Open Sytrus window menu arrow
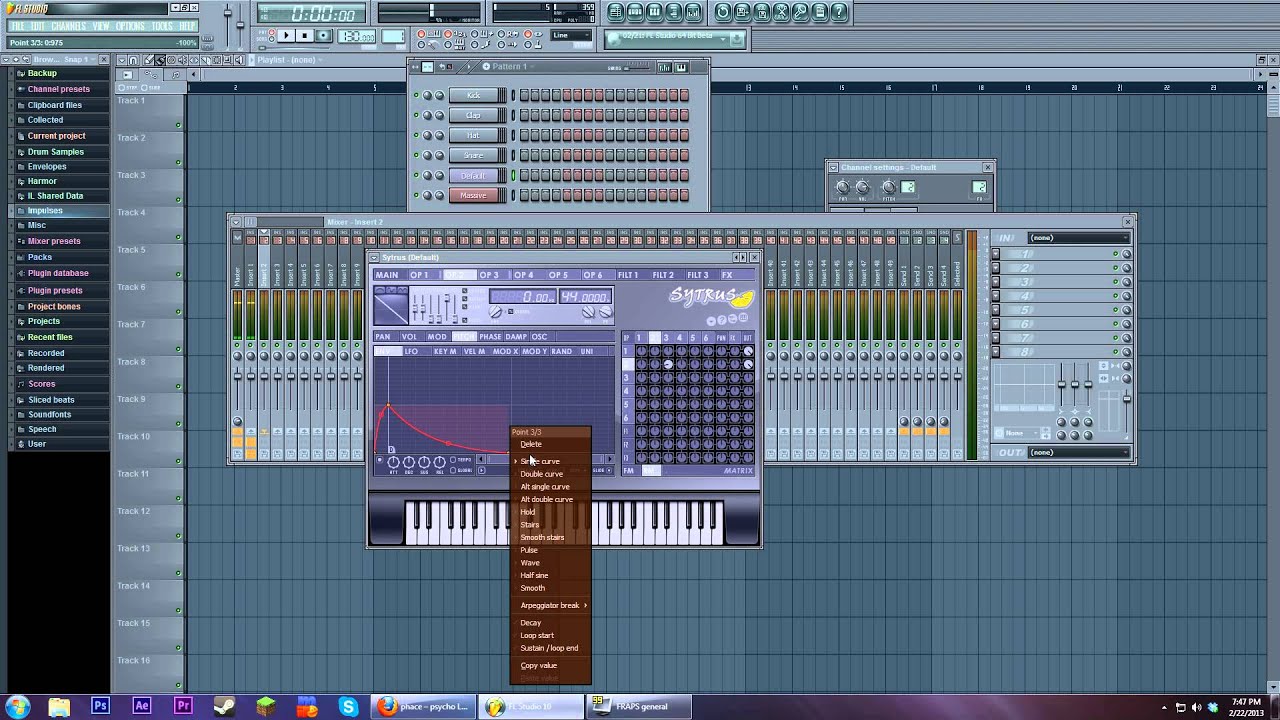 pyautogui.click(x=375, y=257)
